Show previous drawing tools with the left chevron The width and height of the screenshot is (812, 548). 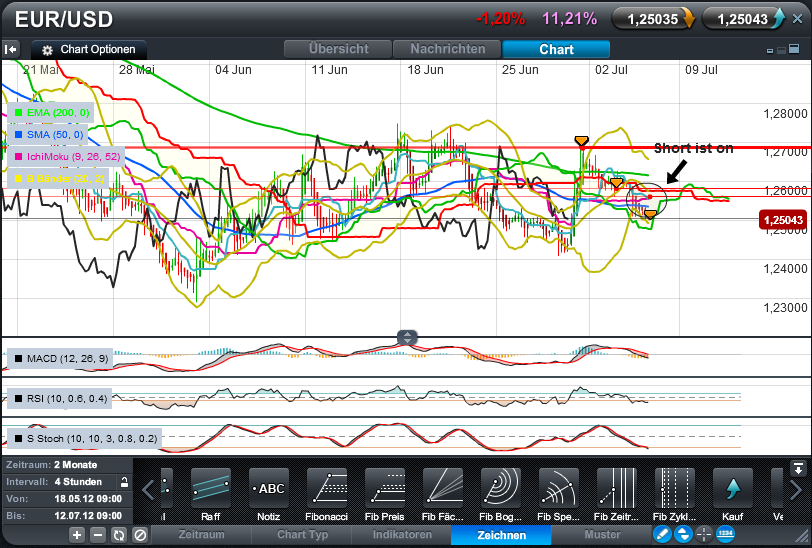(x=148, y=490)
